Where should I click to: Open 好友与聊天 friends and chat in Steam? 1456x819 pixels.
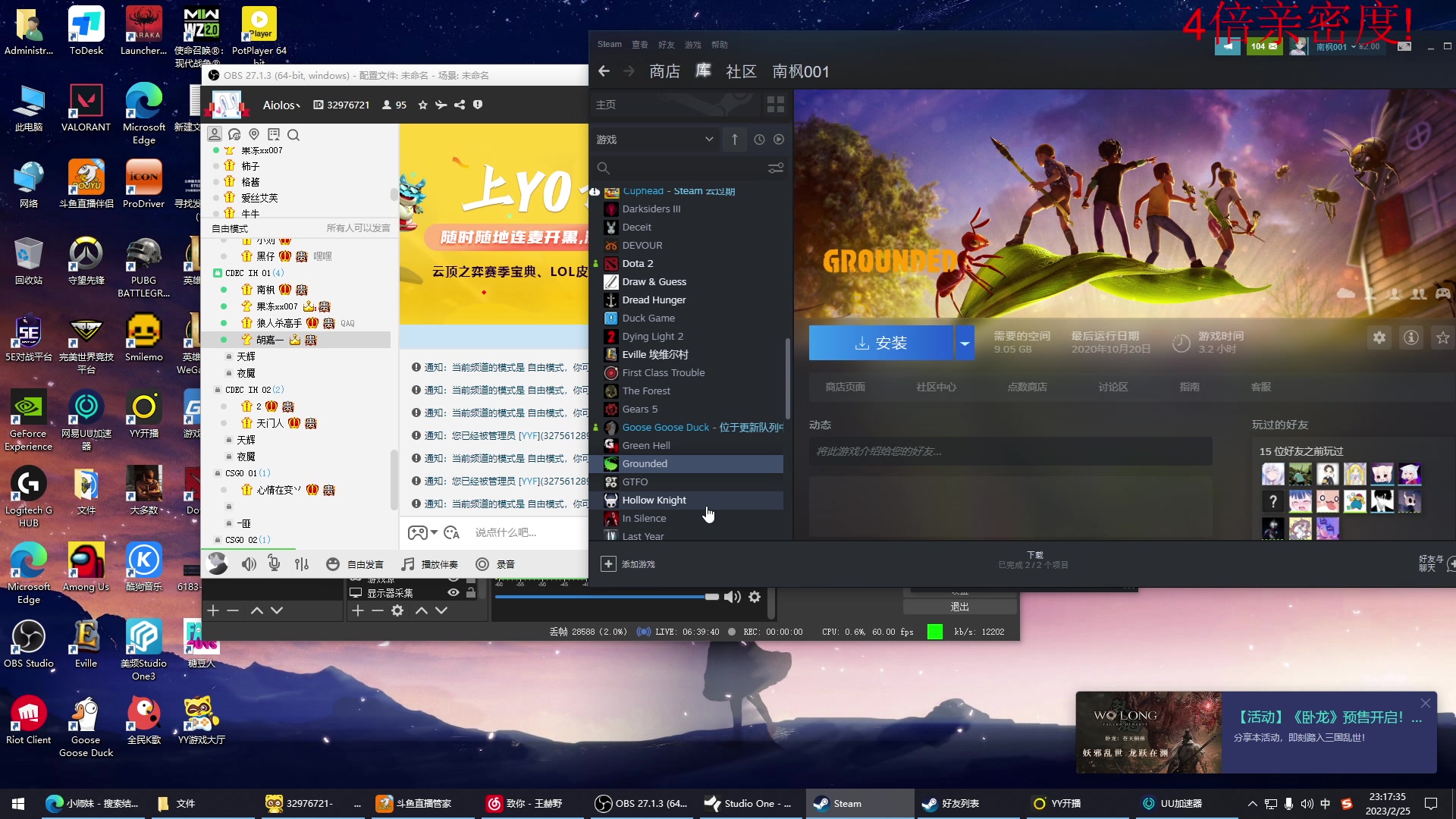click(1436, 563)
